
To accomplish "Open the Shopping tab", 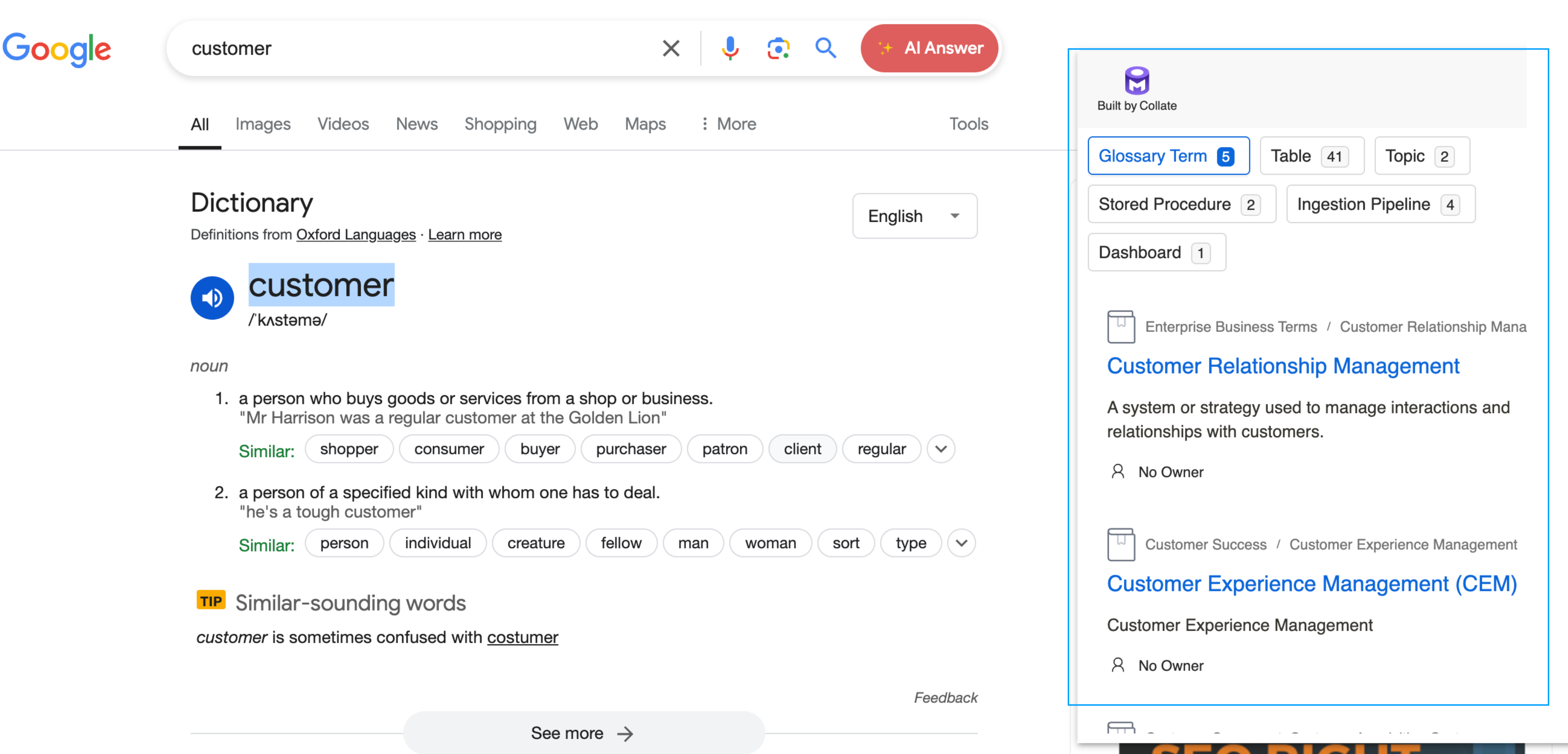I will (500, 124).
